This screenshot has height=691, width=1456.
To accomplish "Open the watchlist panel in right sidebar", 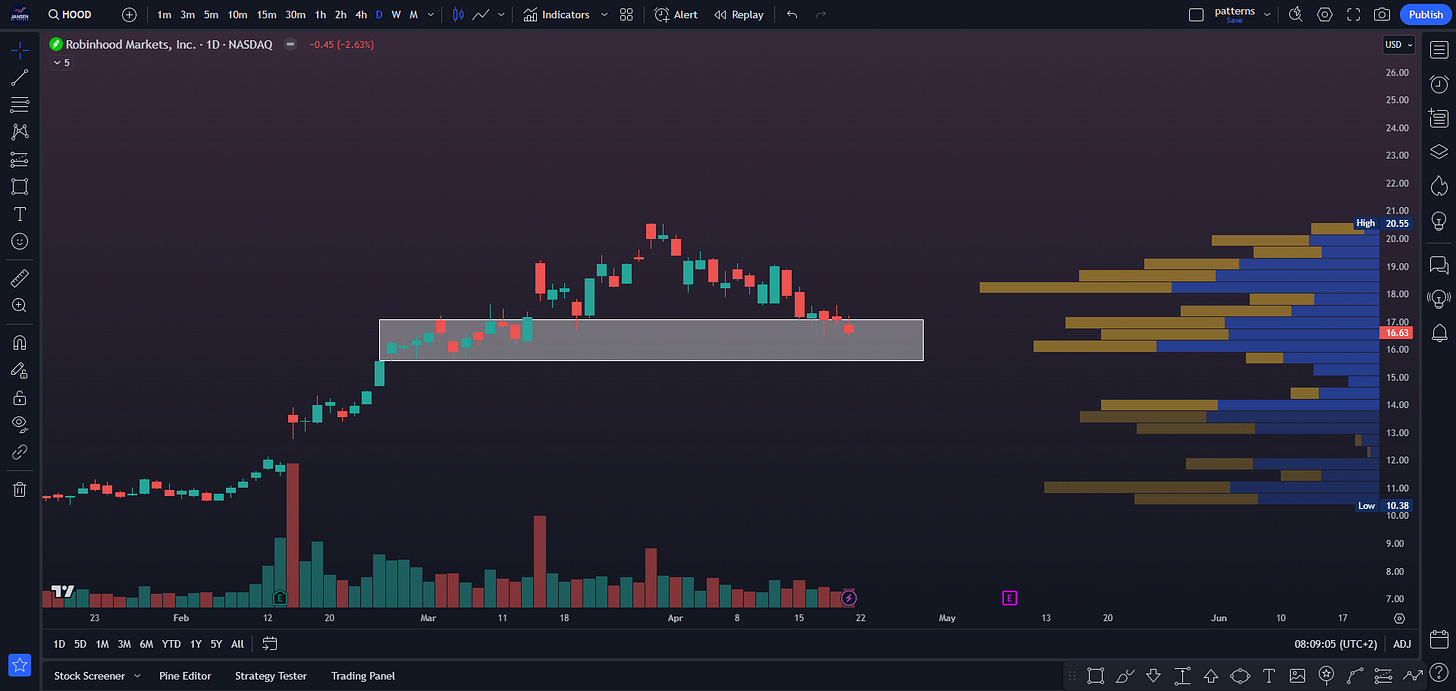I will tap(1439, 50).
